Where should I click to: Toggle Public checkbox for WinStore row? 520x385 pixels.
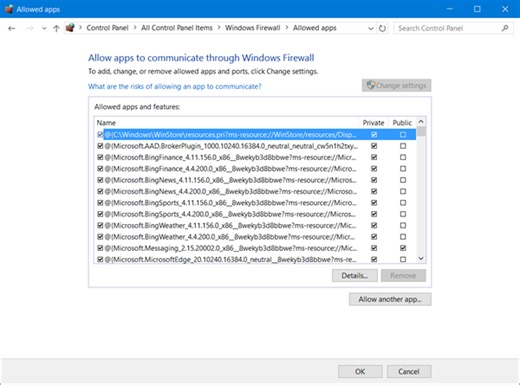(403, 135)
